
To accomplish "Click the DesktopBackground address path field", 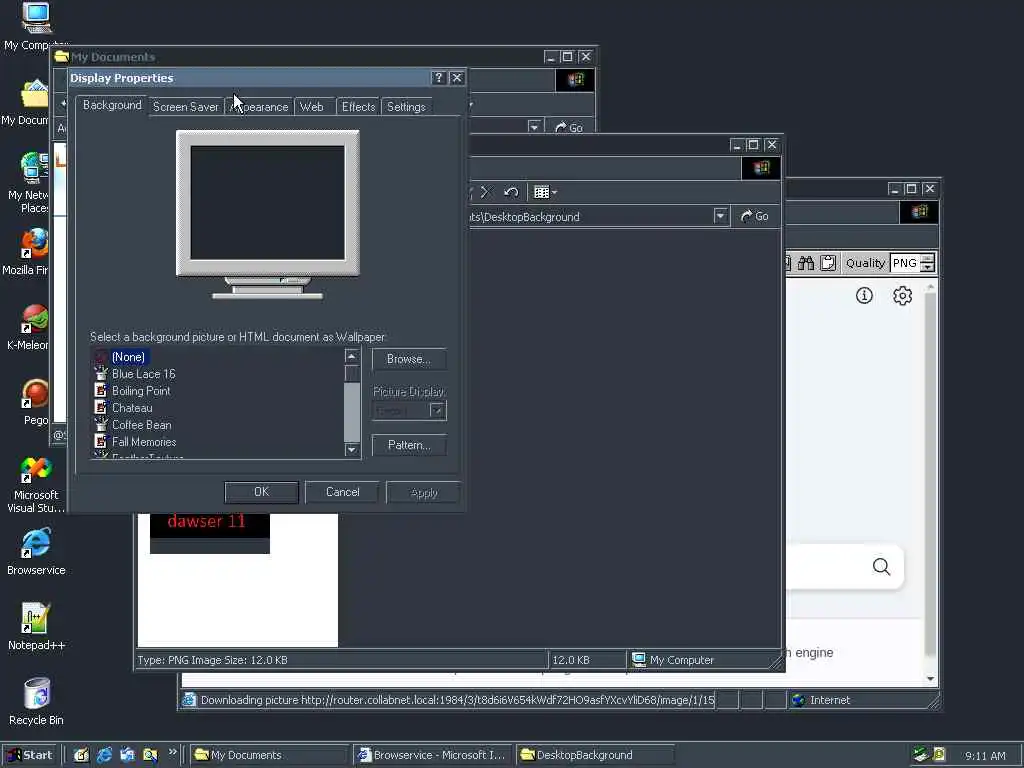I will [590, 217].
